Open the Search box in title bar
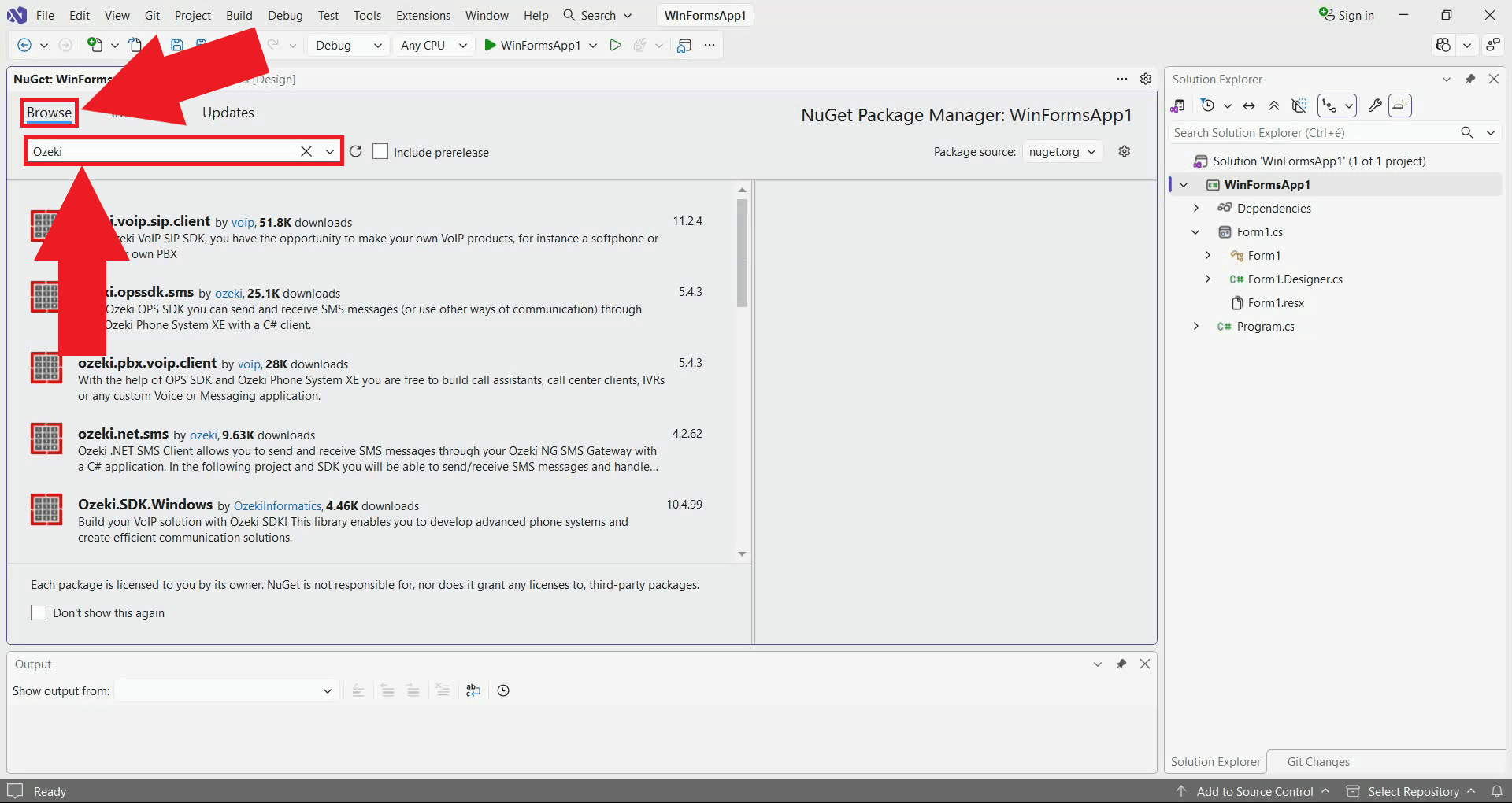Viewport: 1512px width, 803px height. [598, 15]
